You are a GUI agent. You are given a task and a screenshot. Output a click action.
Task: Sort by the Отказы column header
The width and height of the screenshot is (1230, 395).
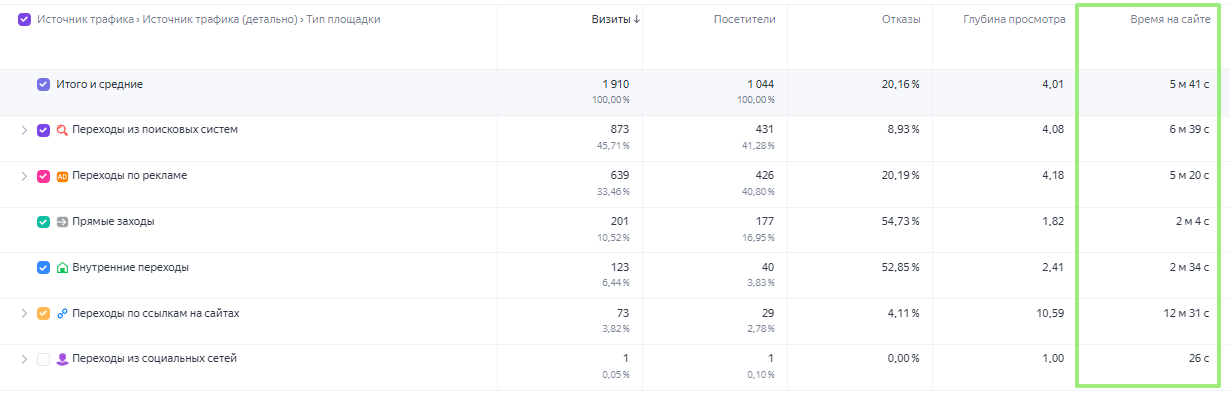[x=901, y=19]
